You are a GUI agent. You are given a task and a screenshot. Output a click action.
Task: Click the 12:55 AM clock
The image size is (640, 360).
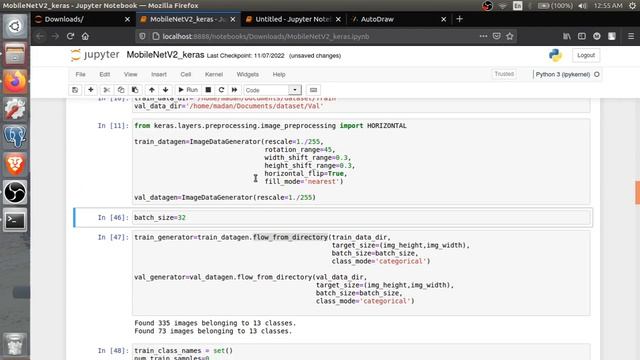coord(609,6)
